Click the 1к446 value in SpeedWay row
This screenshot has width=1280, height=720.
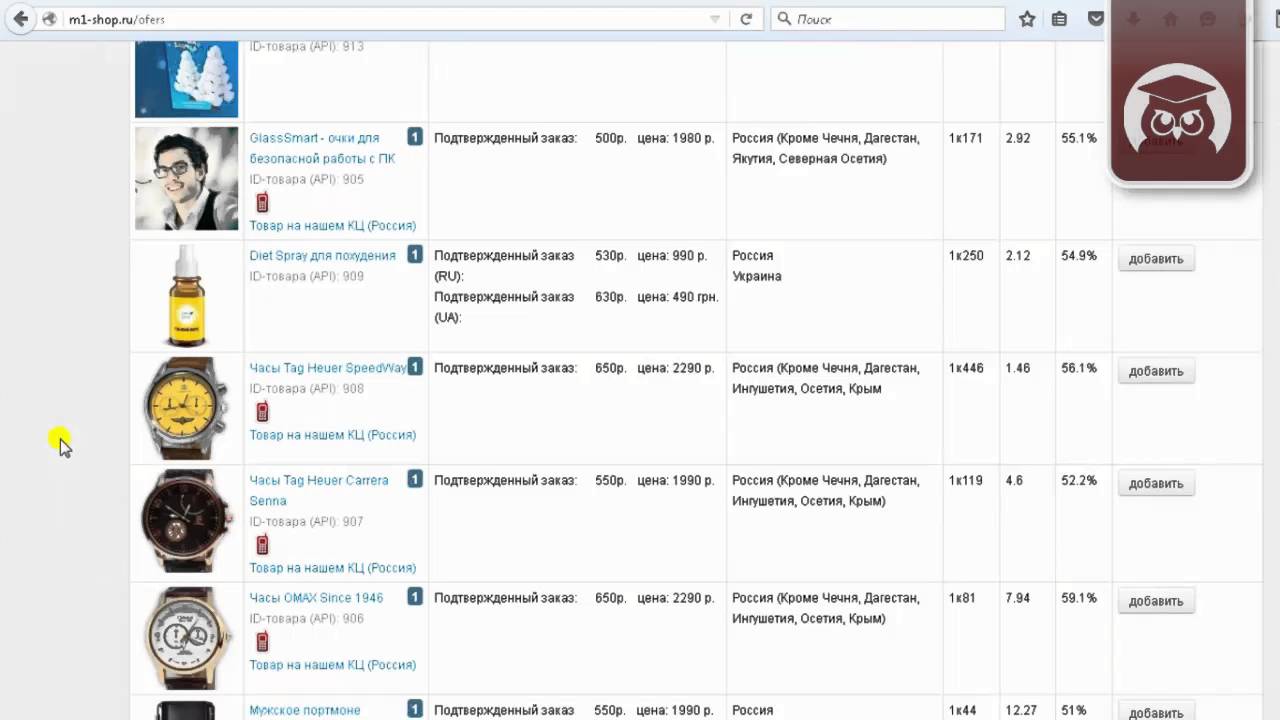[x=966, y=368]
